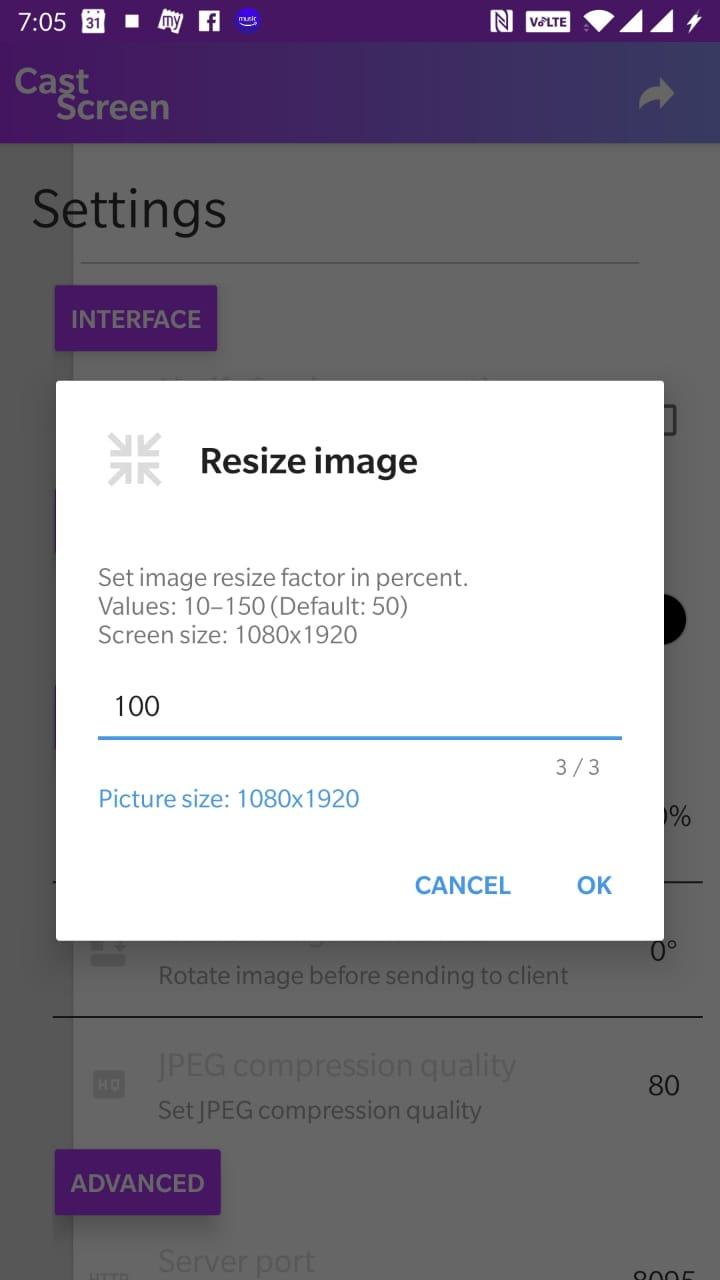The image size is (720, 1280).
Task: Tap the VoLTE indicator icon
Action: [547, 21]
